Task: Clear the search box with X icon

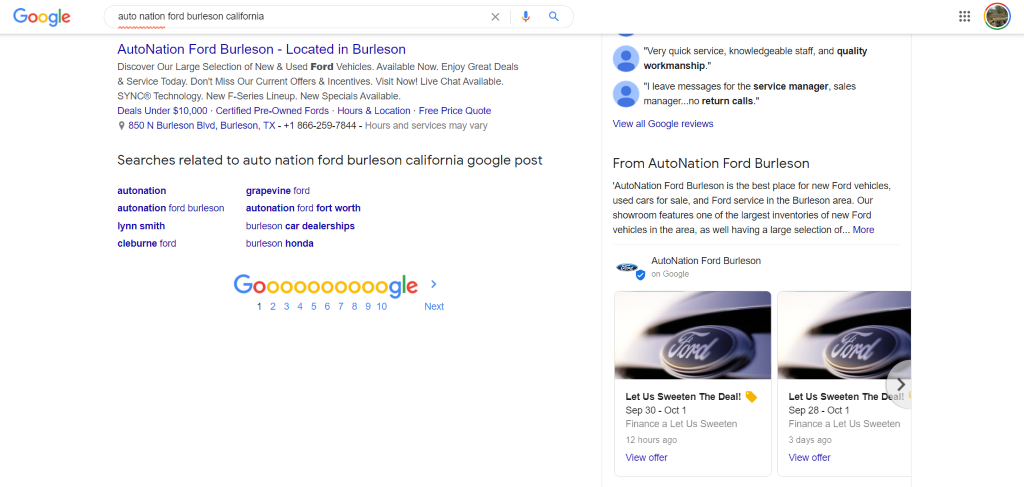Action: [x=495, y=17]
